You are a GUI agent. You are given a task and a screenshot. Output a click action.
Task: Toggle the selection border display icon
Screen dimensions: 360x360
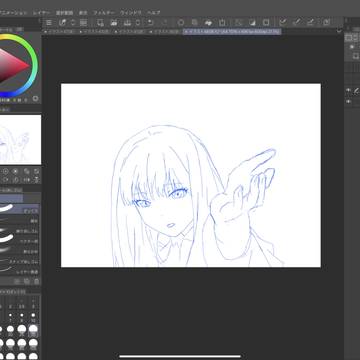(266, 23)
